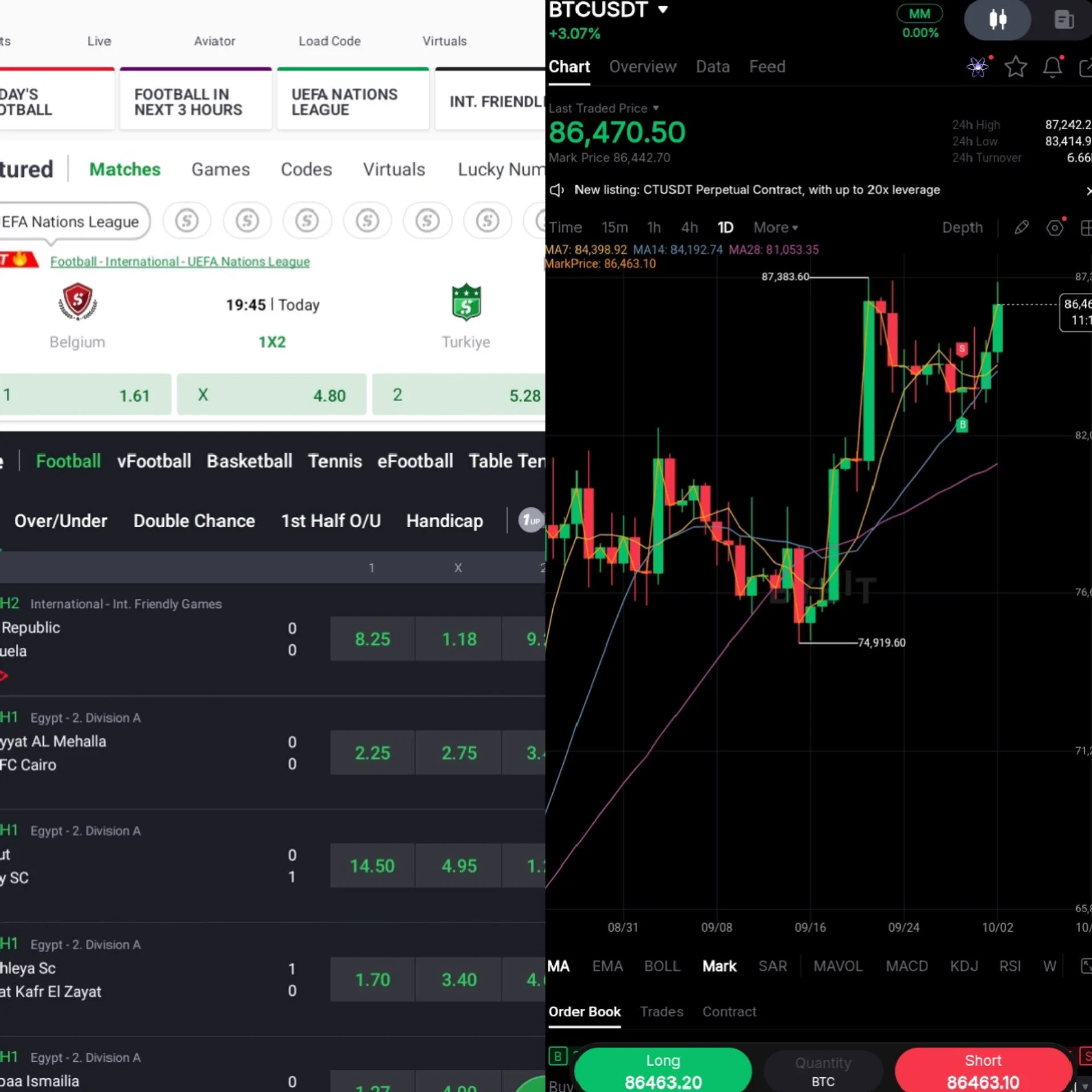Select the 1D timeframe
Screen dimensions: 1092x1092
(x=725, y=227)
